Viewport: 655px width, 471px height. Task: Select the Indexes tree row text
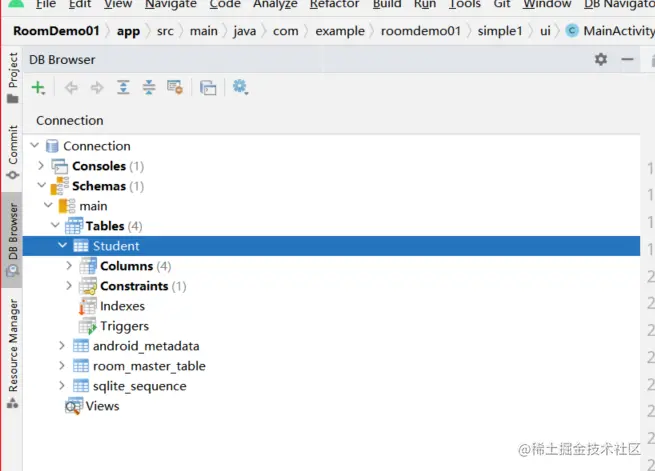[122, 306]
